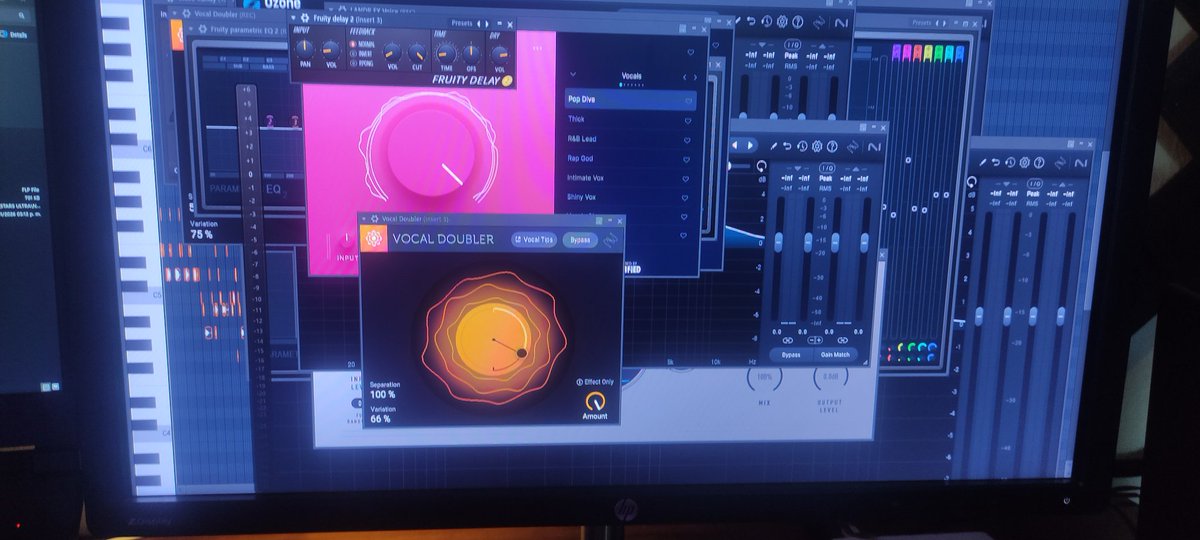Viewport: 1200px width, 540px height.
Task: Click Variation 66 % value in Vocal Doubler
Action: tap(380, 419)
